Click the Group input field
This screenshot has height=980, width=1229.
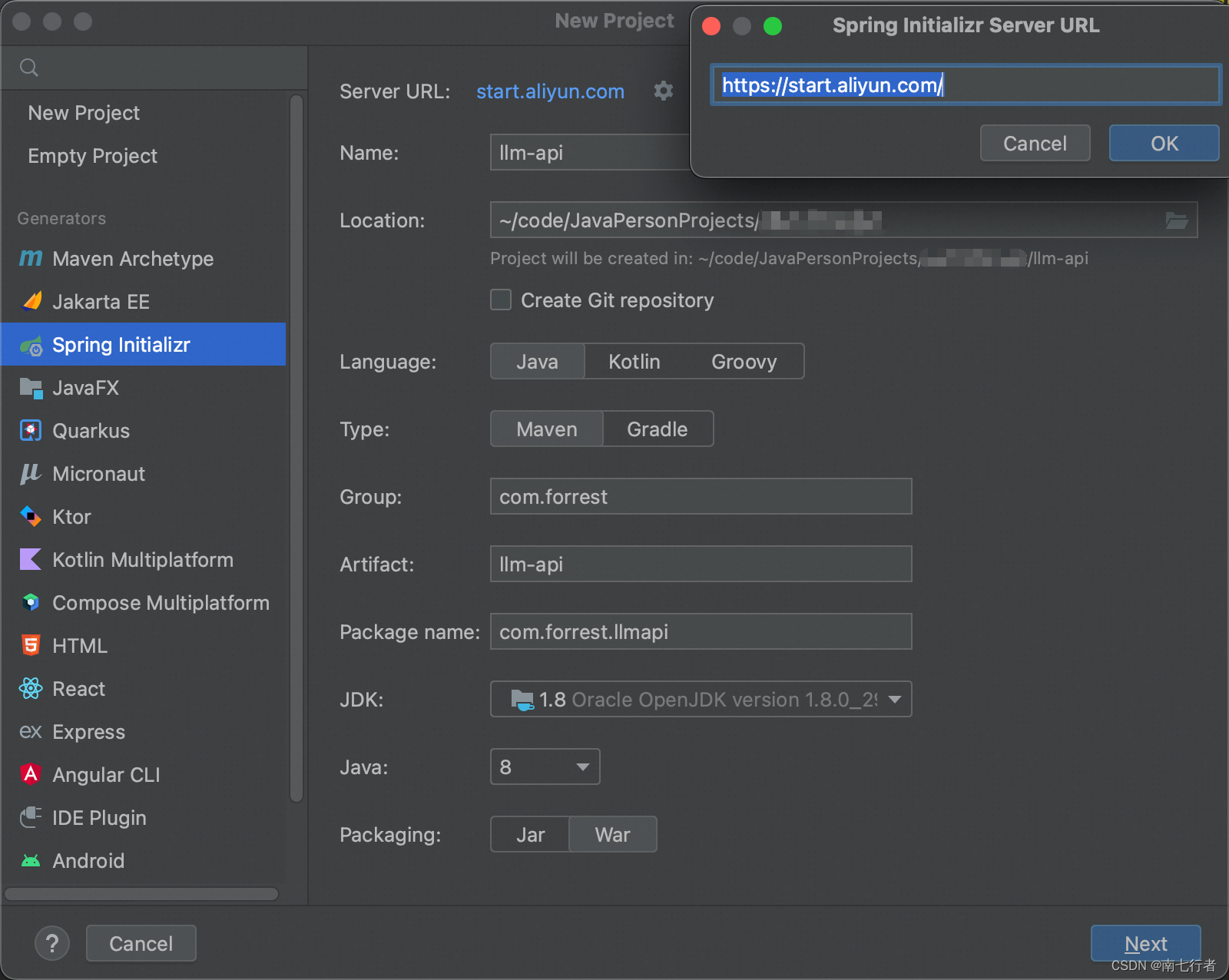click(x=701, y=496)
